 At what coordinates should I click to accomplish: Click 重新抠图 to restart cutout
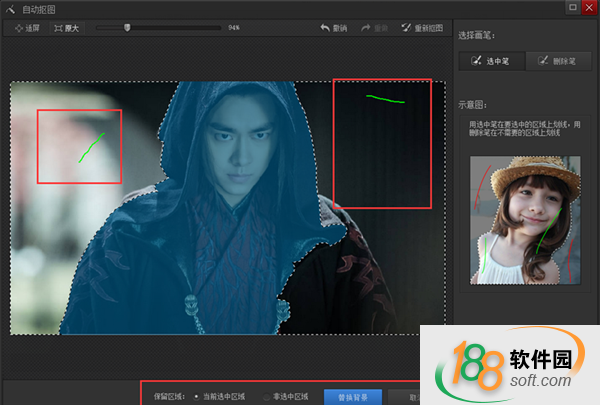click(422, 28)
